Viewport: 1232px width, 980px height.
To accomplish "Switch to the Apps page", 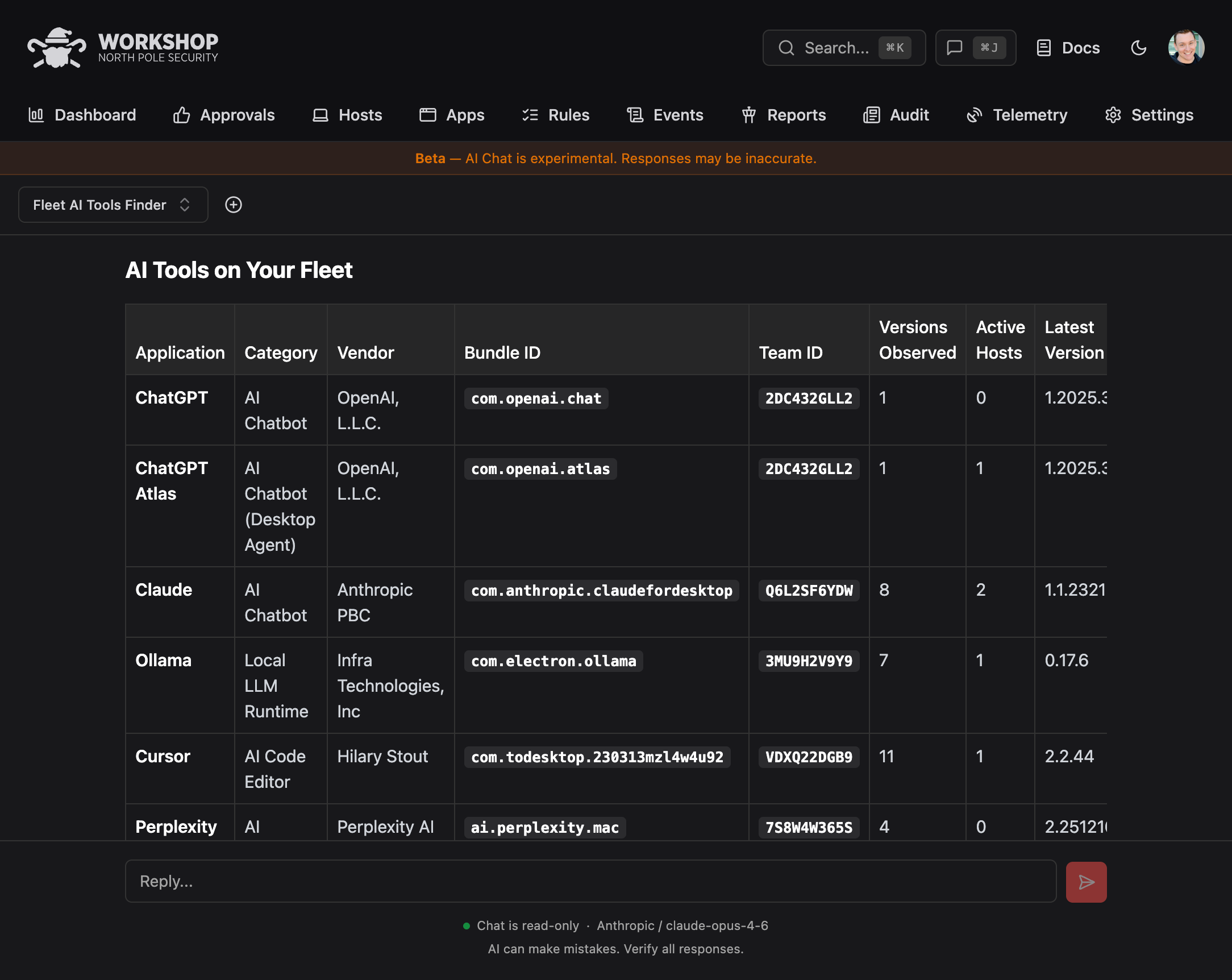I will [452, 115].
